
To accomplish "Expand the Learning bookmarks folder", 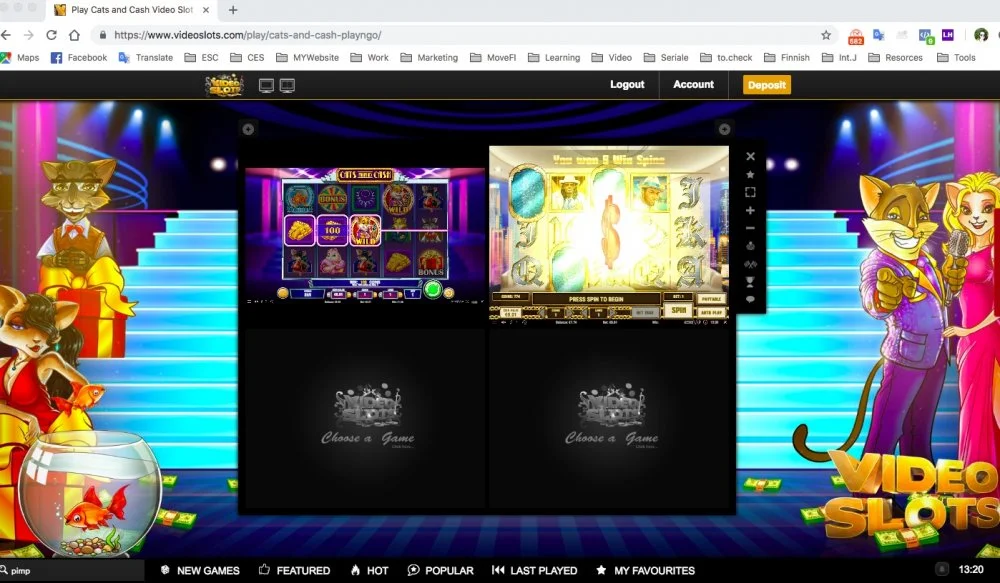I will 554,57.
